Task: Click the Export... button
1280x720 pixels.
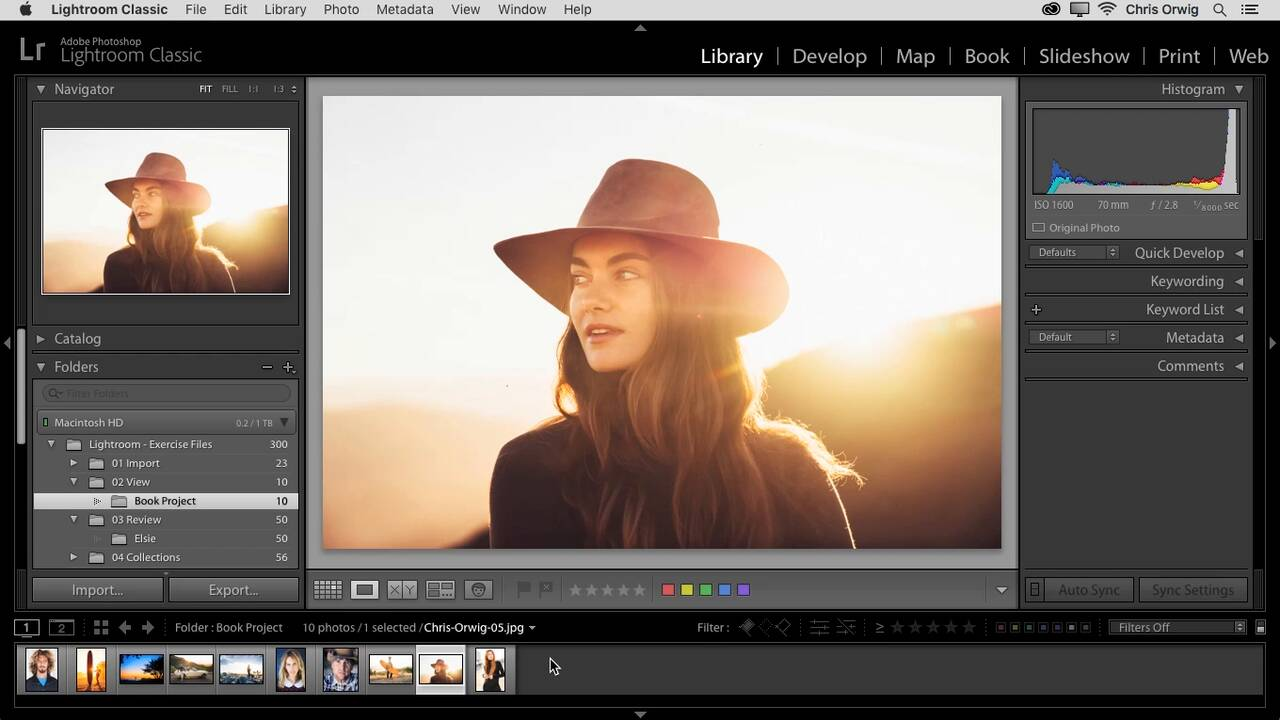Action: pos(233,590)
